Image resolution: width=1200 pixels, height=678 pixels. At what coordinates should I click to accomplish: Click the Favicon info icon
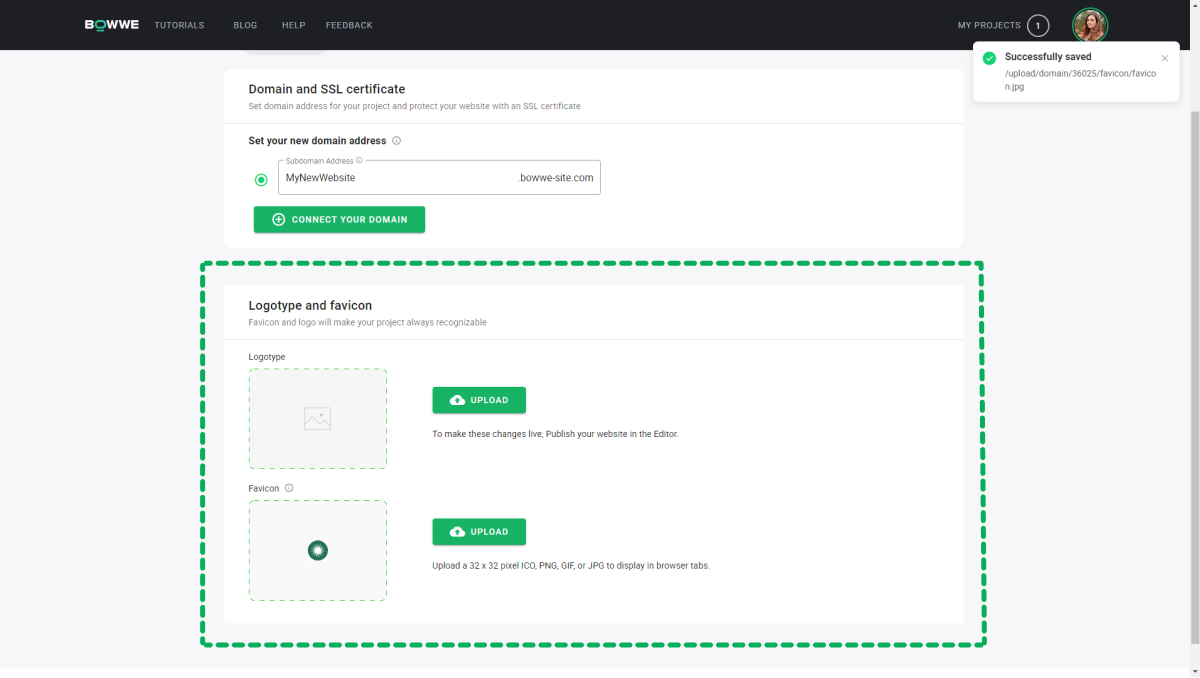(x=289, y=488)
